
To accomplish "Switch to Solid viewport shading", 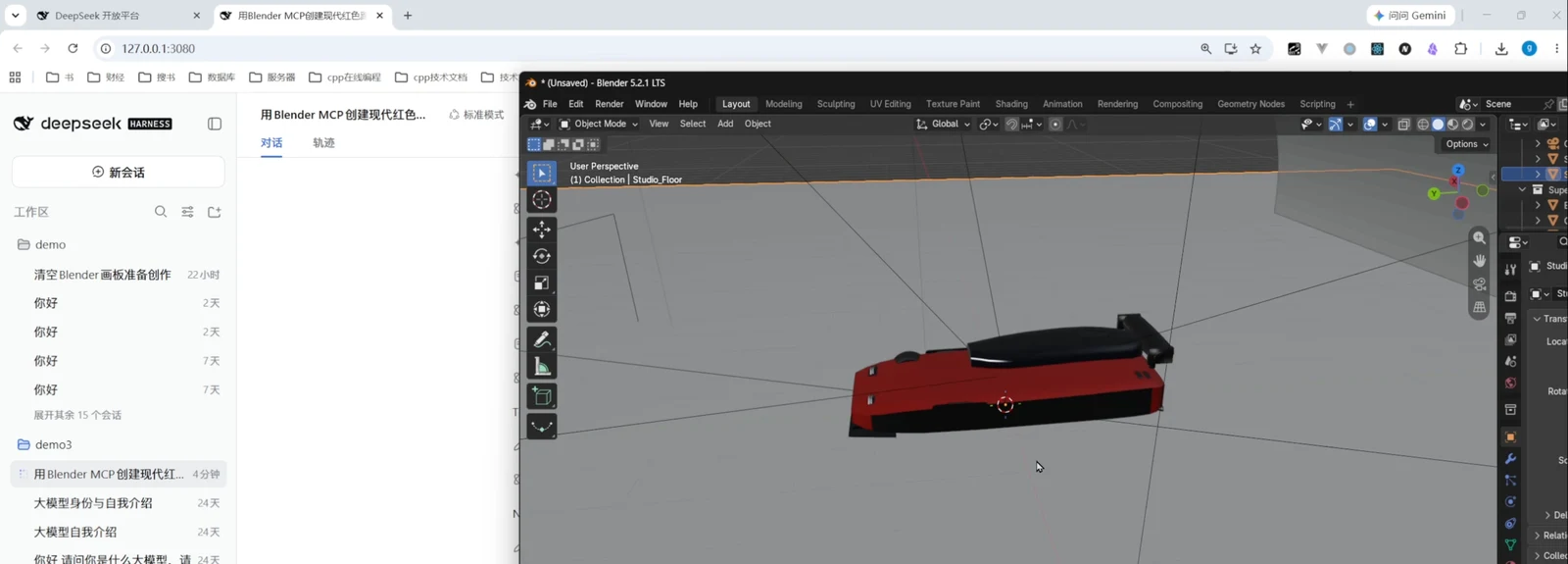I will click(x=1438, y=125).
